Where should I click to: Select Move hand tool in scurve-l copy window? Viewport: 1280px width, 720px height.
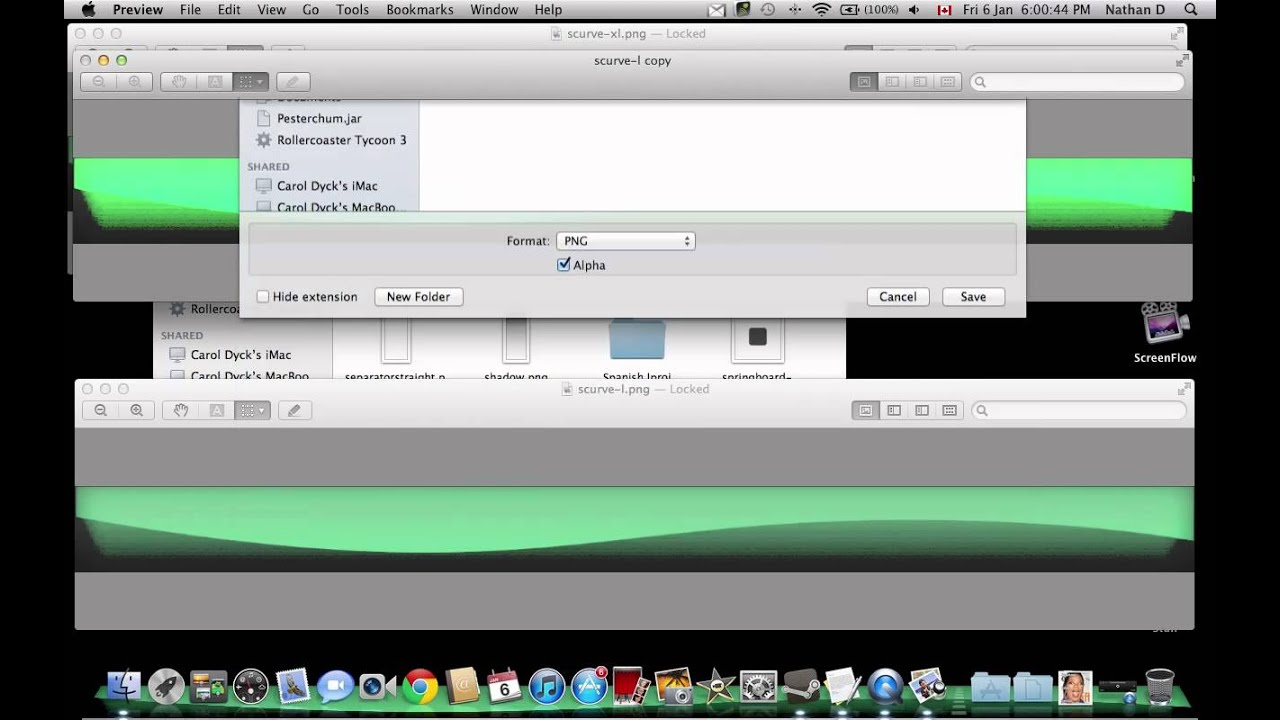[179, 82]
